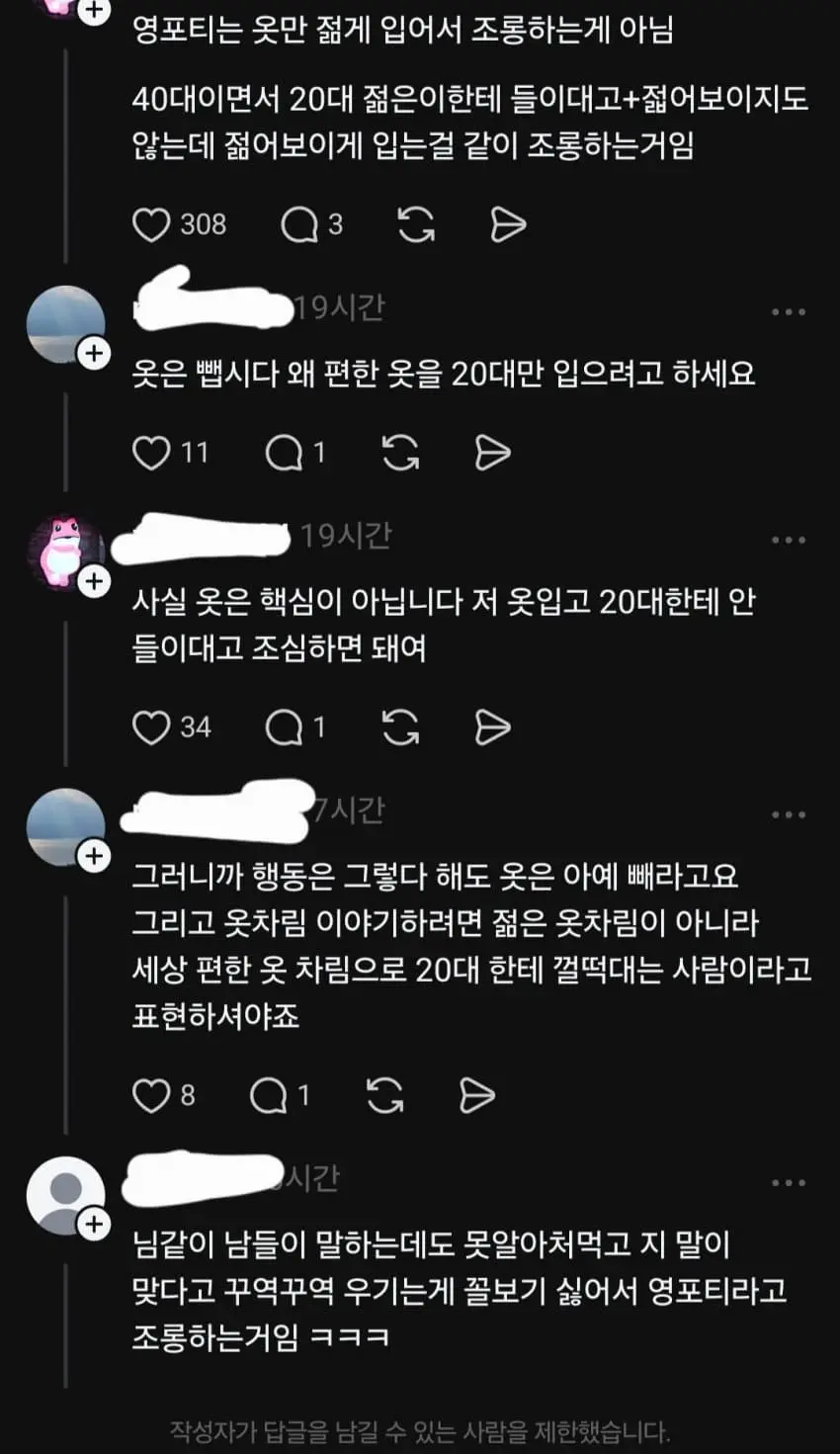
Task: Open replies on the 308-like post
Action: [298, 225]
